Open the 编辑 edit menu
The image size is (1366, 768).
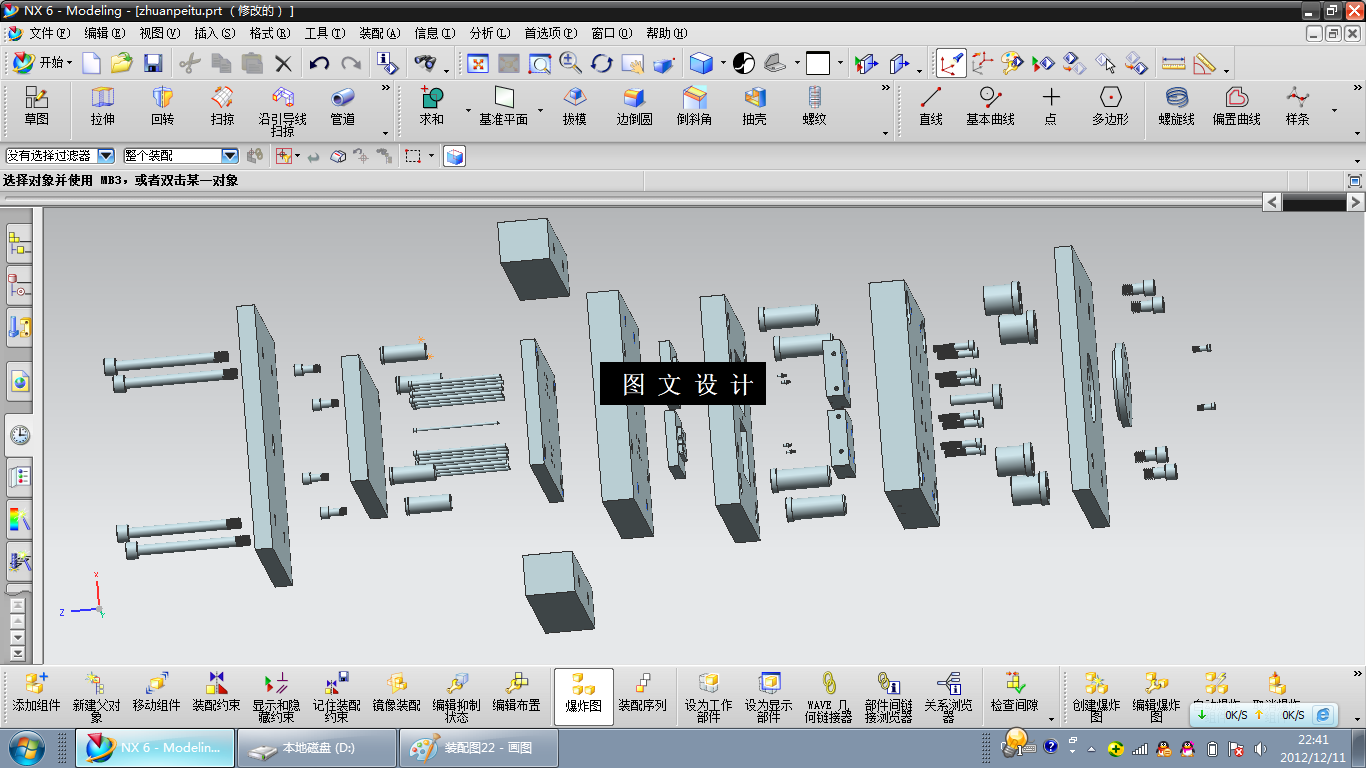coord(105,33)
